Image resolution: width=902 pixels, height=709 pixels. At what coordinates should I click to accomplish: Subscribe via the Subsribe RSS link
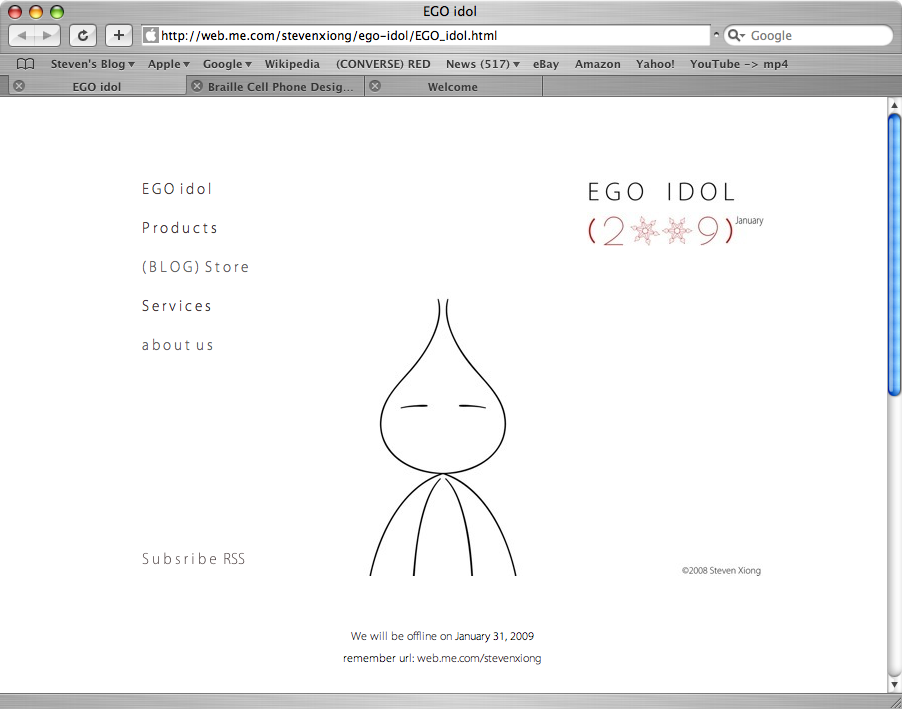click(x=193, y=559)
